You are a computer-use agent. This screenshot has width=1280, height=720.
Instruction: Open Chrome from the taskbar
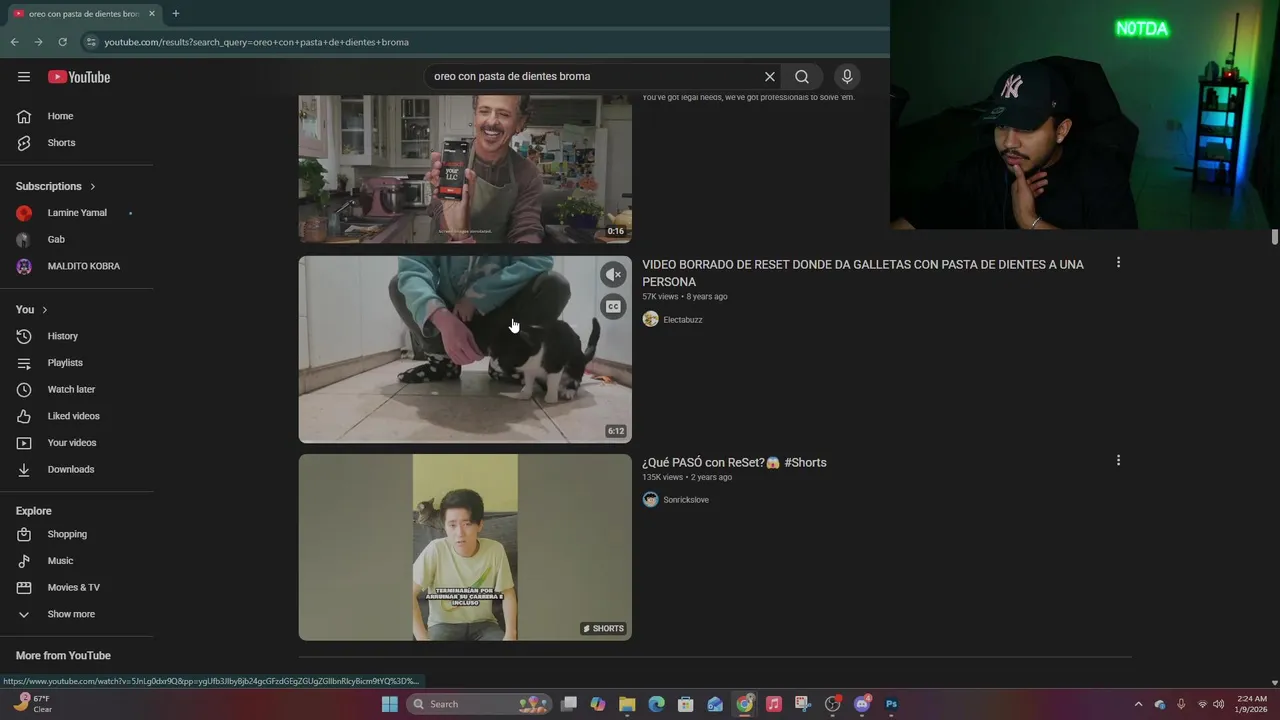(745, 704)
